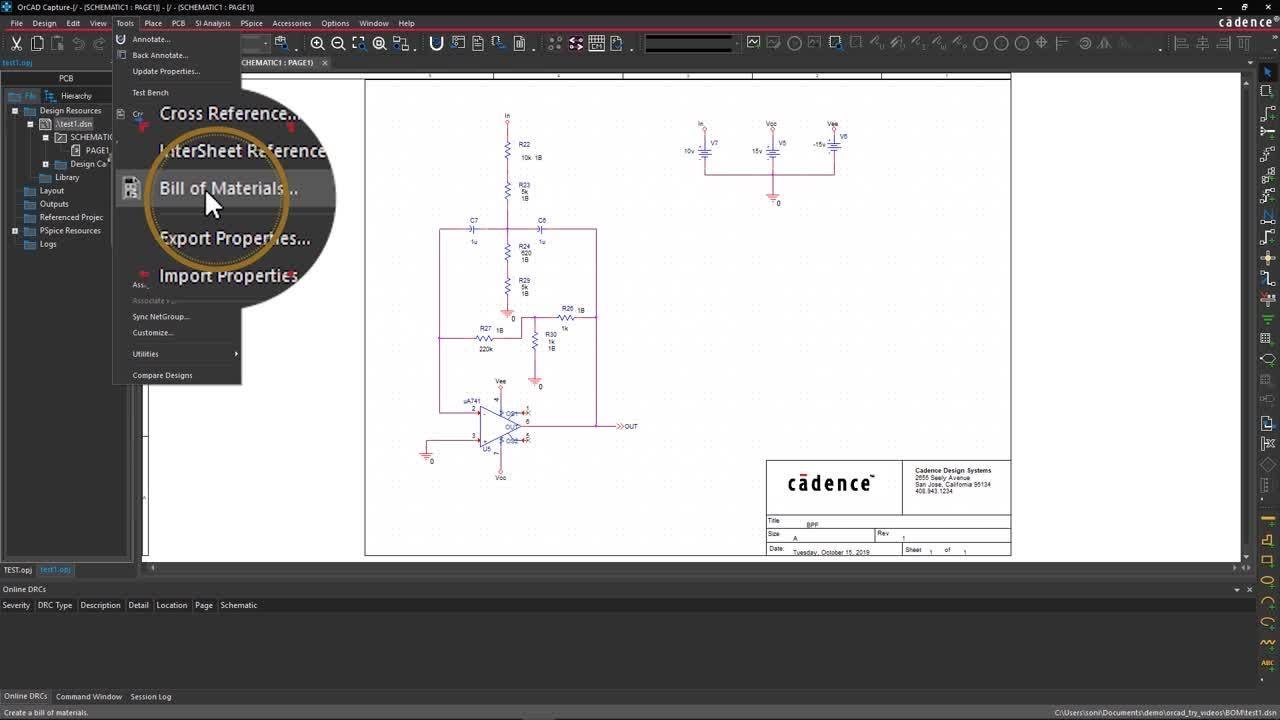Open the SI Analysis menu

212,23
